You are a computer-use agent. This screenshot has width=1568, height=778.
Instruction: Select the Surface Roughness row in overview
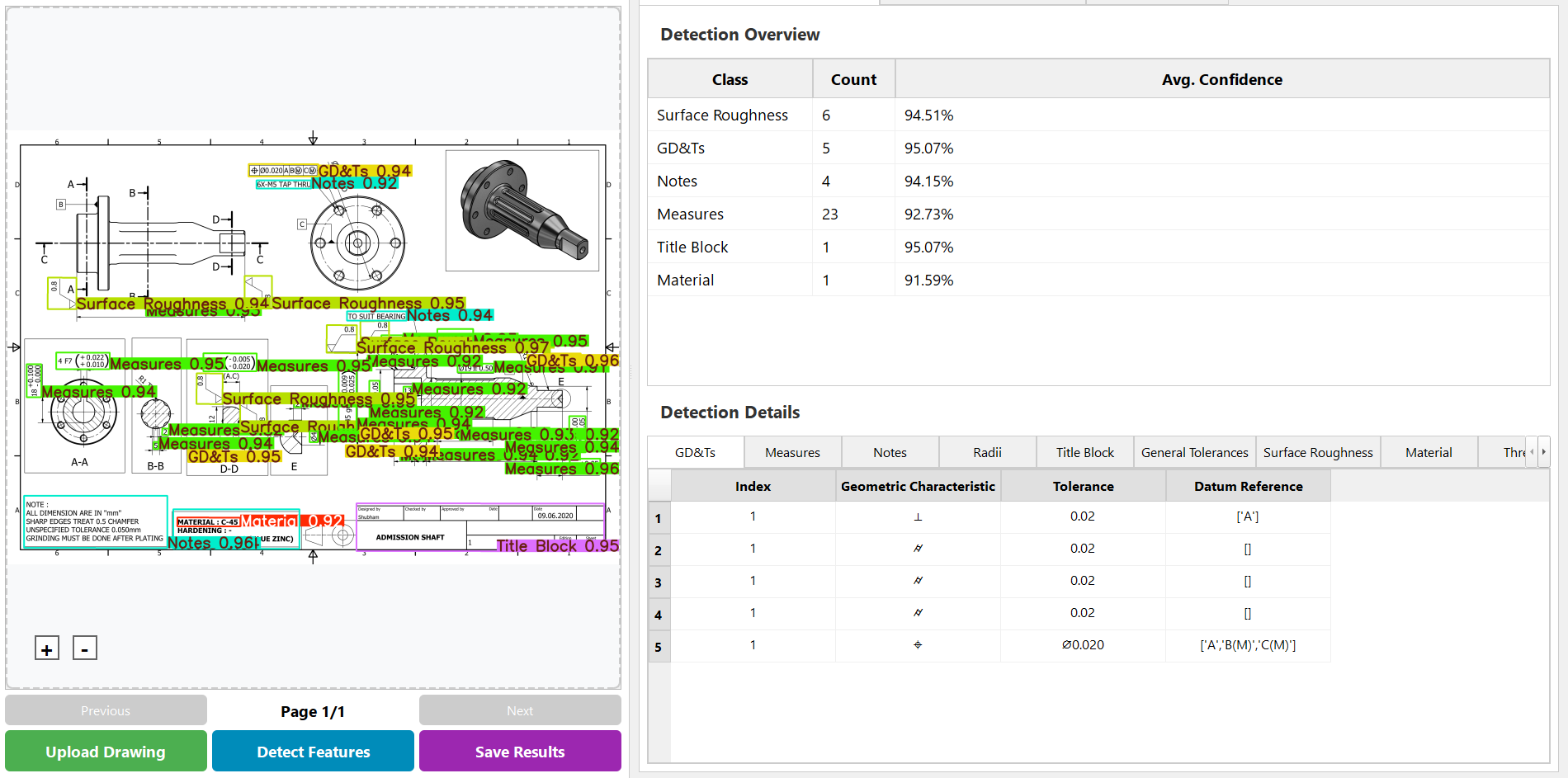point(1098,116)
